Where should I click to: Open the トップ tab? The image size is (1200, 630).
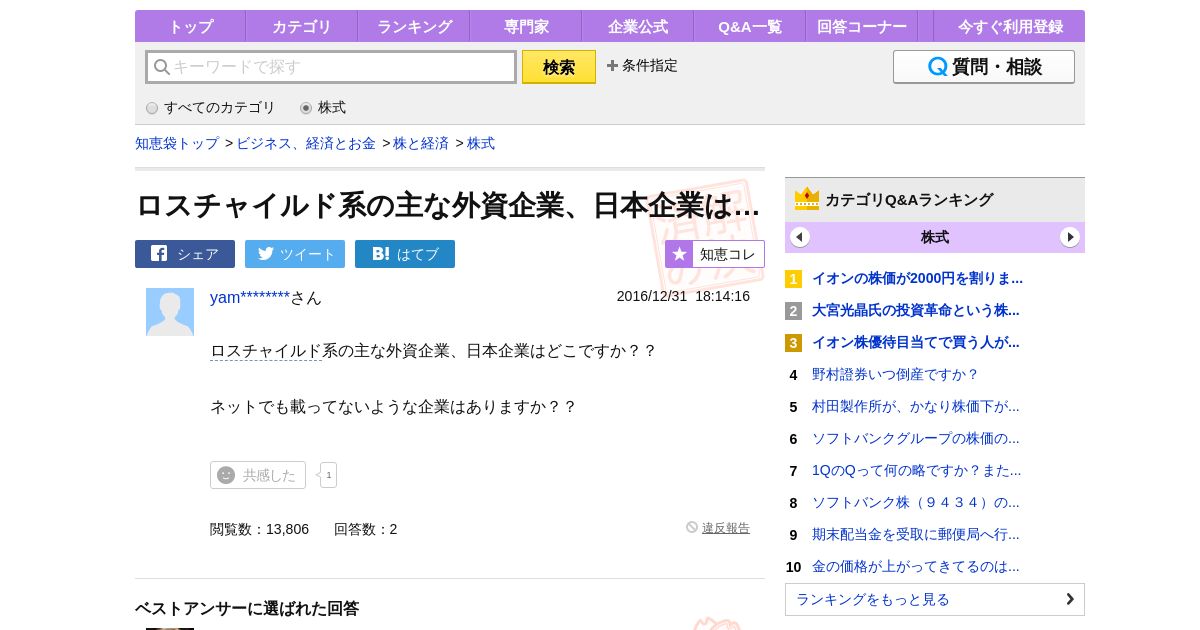point(190,27)
